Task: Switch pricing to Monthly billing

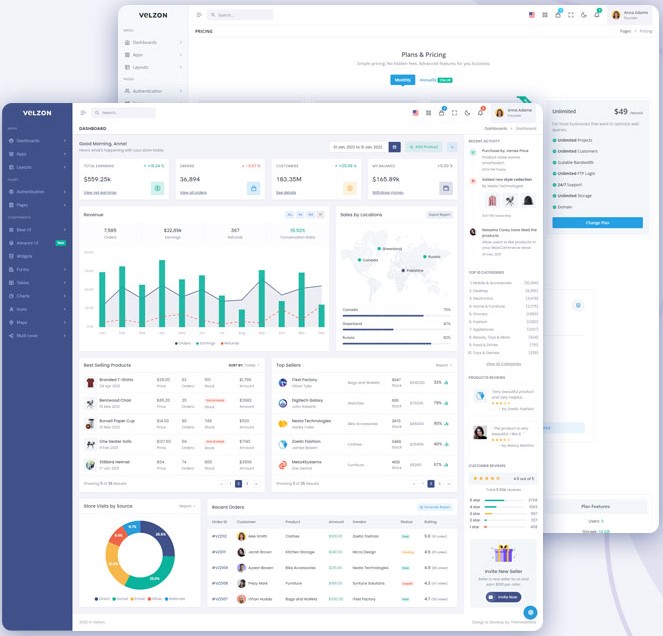Action: pos(402,79)
